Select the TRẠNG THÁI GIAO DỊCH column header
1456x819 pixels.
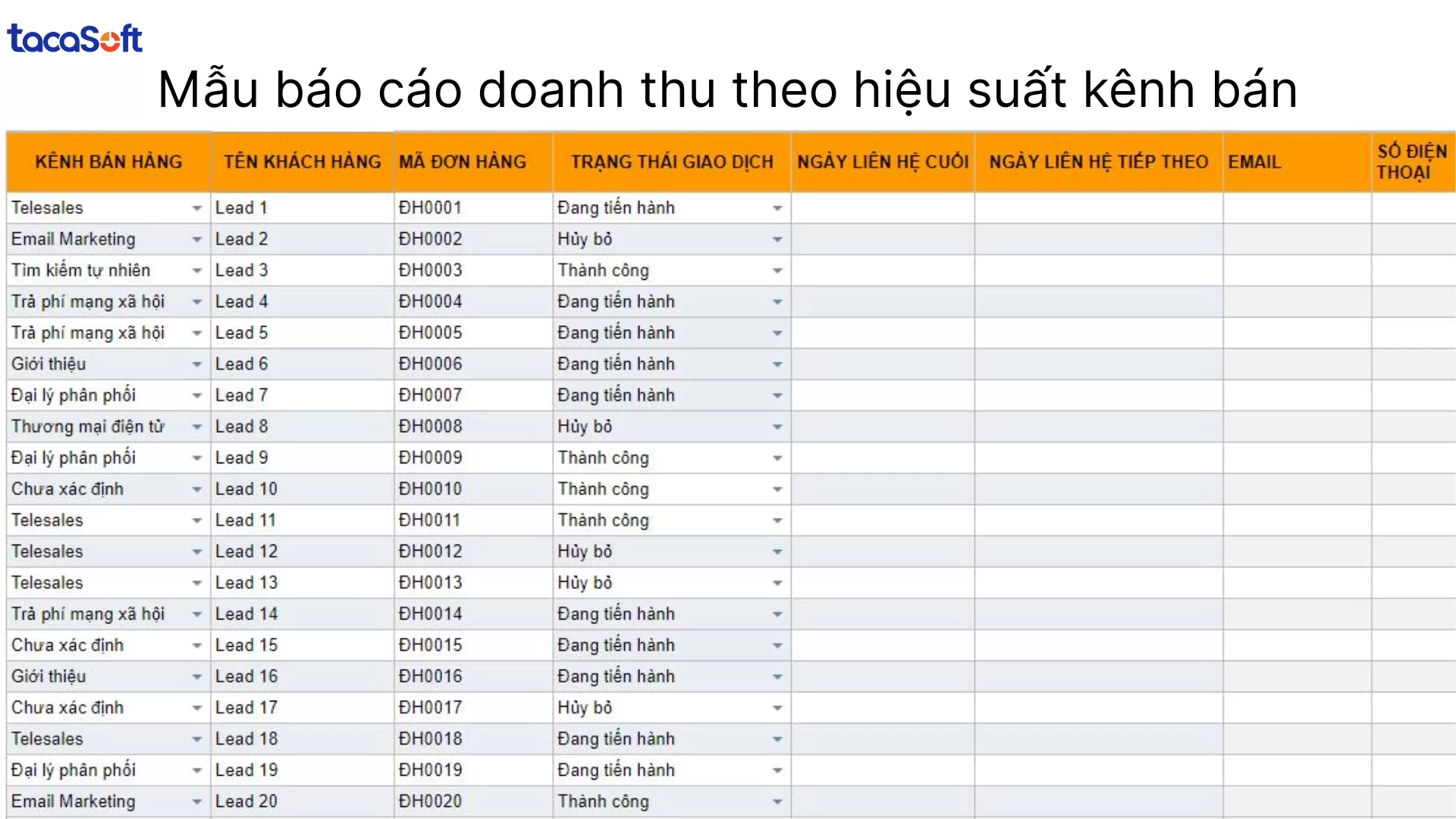click(672, 161)
